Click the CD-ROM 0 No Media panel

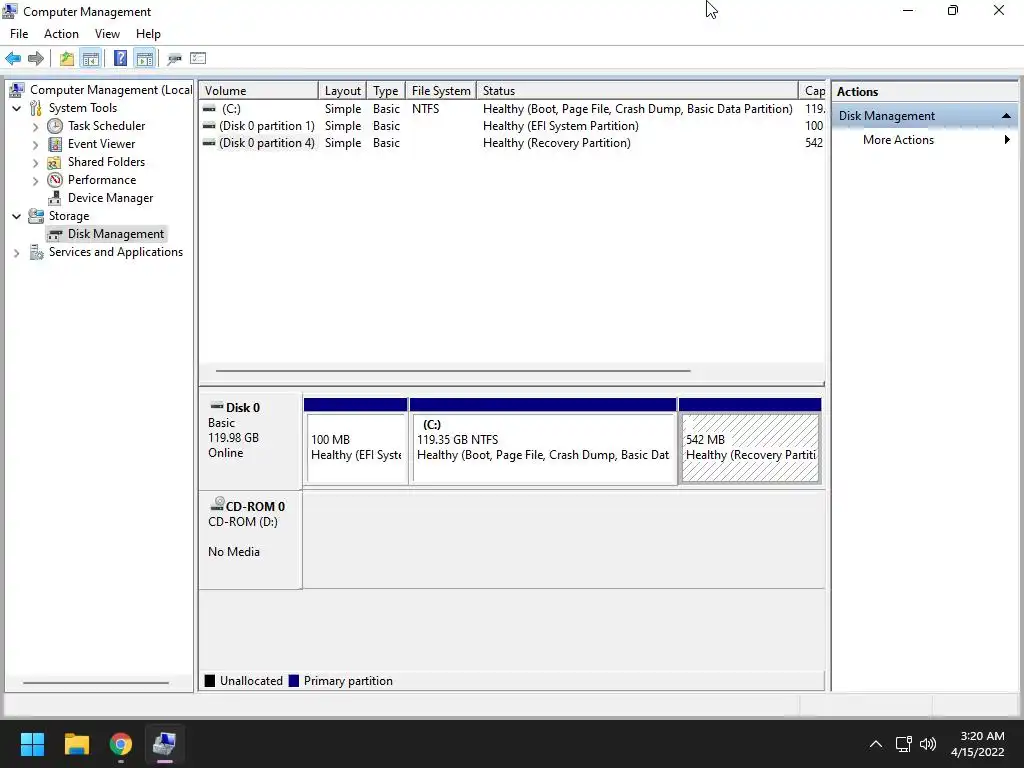click(x=250, y=540)
